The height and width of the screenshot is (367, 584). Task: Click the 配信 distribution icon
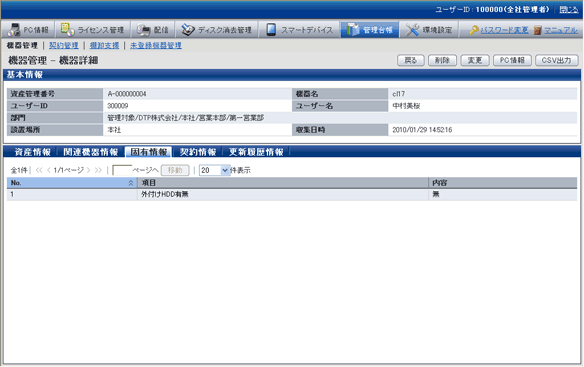coord(143,30)
